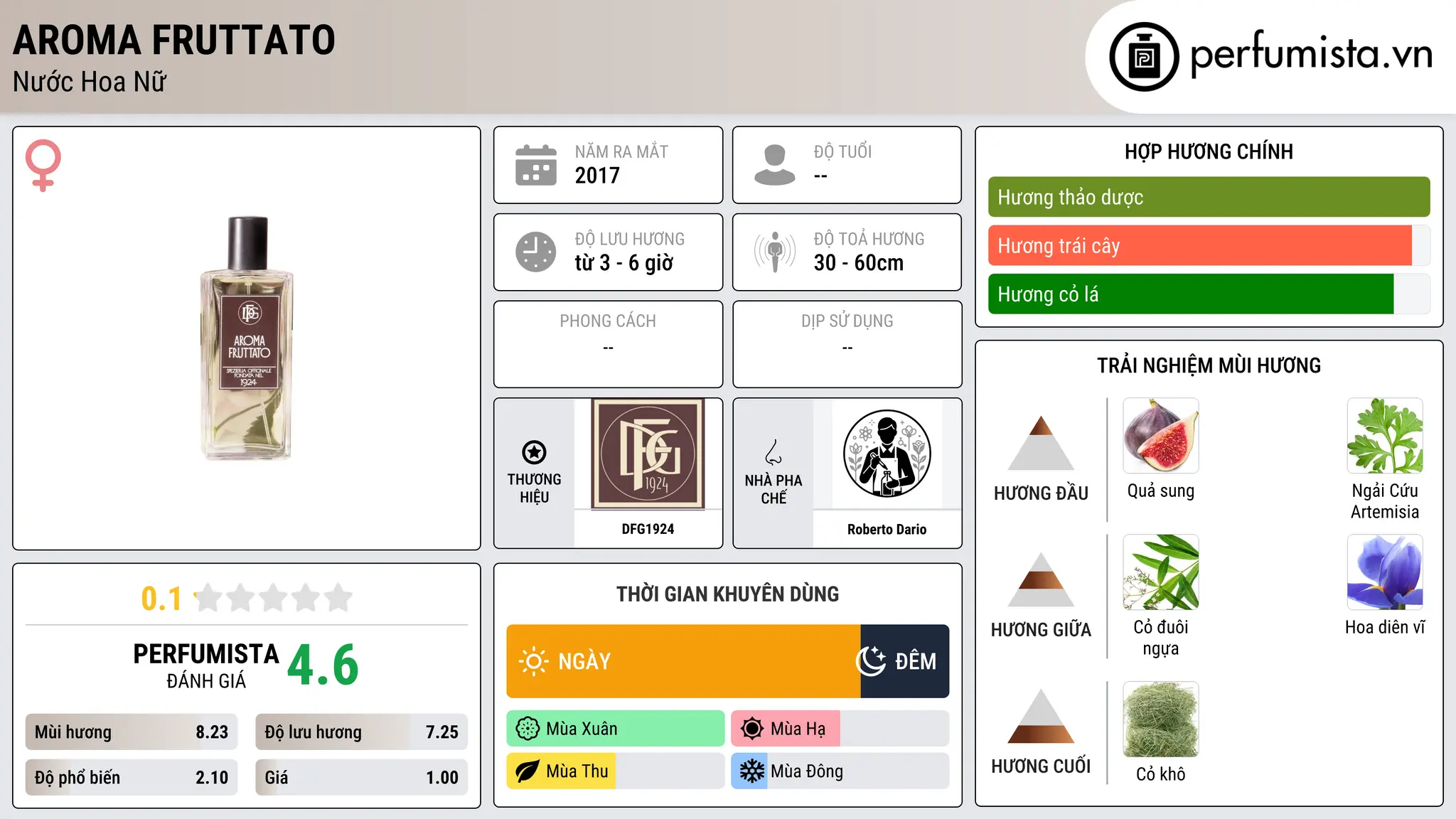Click the Mùa Xuân season bar
Screen dimensions: 1456x819
coord(616,729)
